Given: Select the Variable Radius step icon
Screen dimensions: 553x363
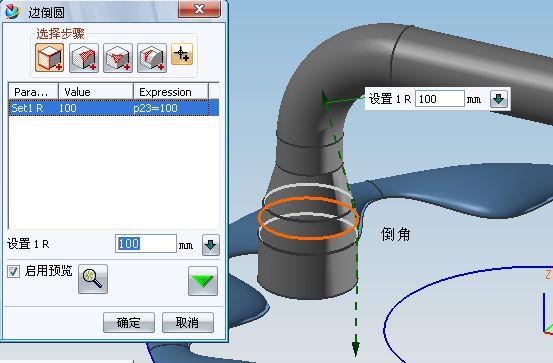Looking at the screenshot, I should pyautogui.click(x=84, y=58).
